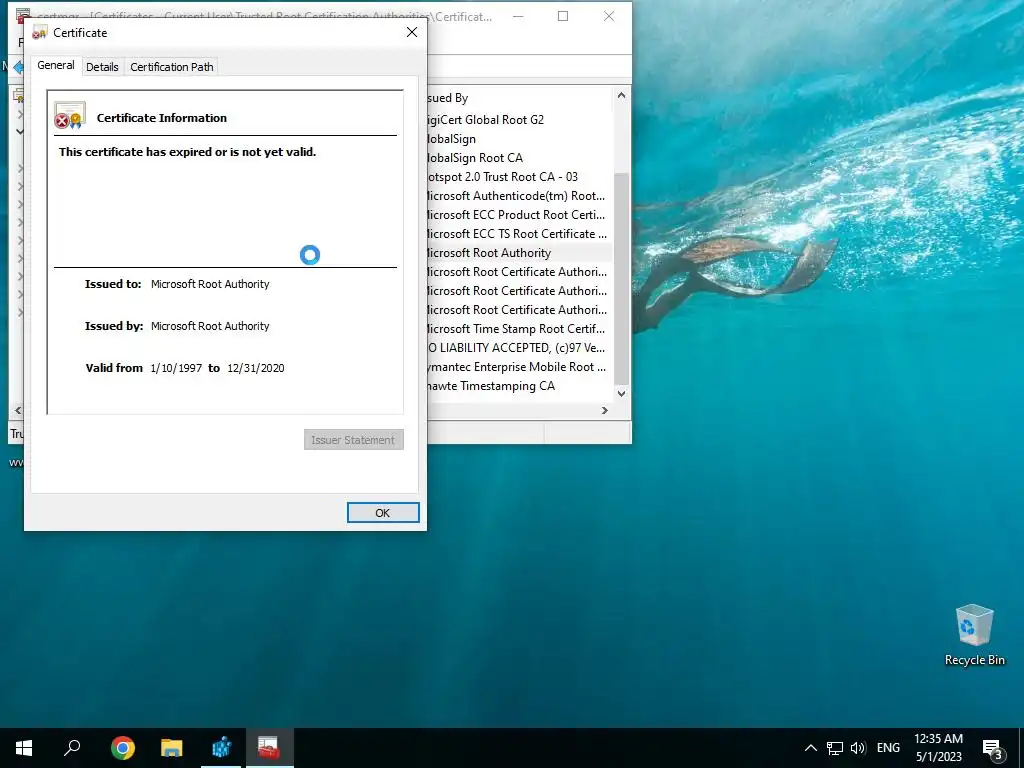The height and width of the screenshot is (768, 1024).
Task: Select Thawte Timestamping CA row
Action: pos(519,385)
